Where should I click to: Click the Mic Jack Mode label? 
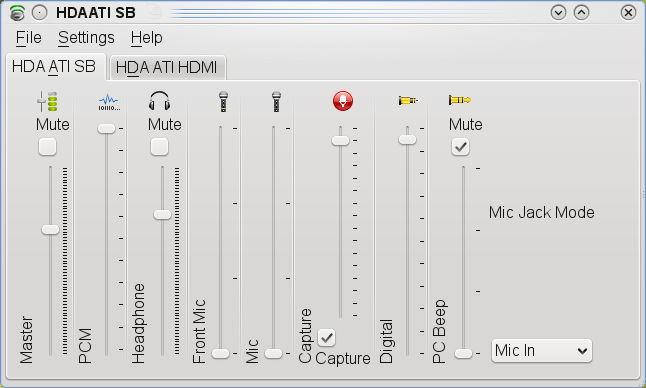(x=542, y=213)
